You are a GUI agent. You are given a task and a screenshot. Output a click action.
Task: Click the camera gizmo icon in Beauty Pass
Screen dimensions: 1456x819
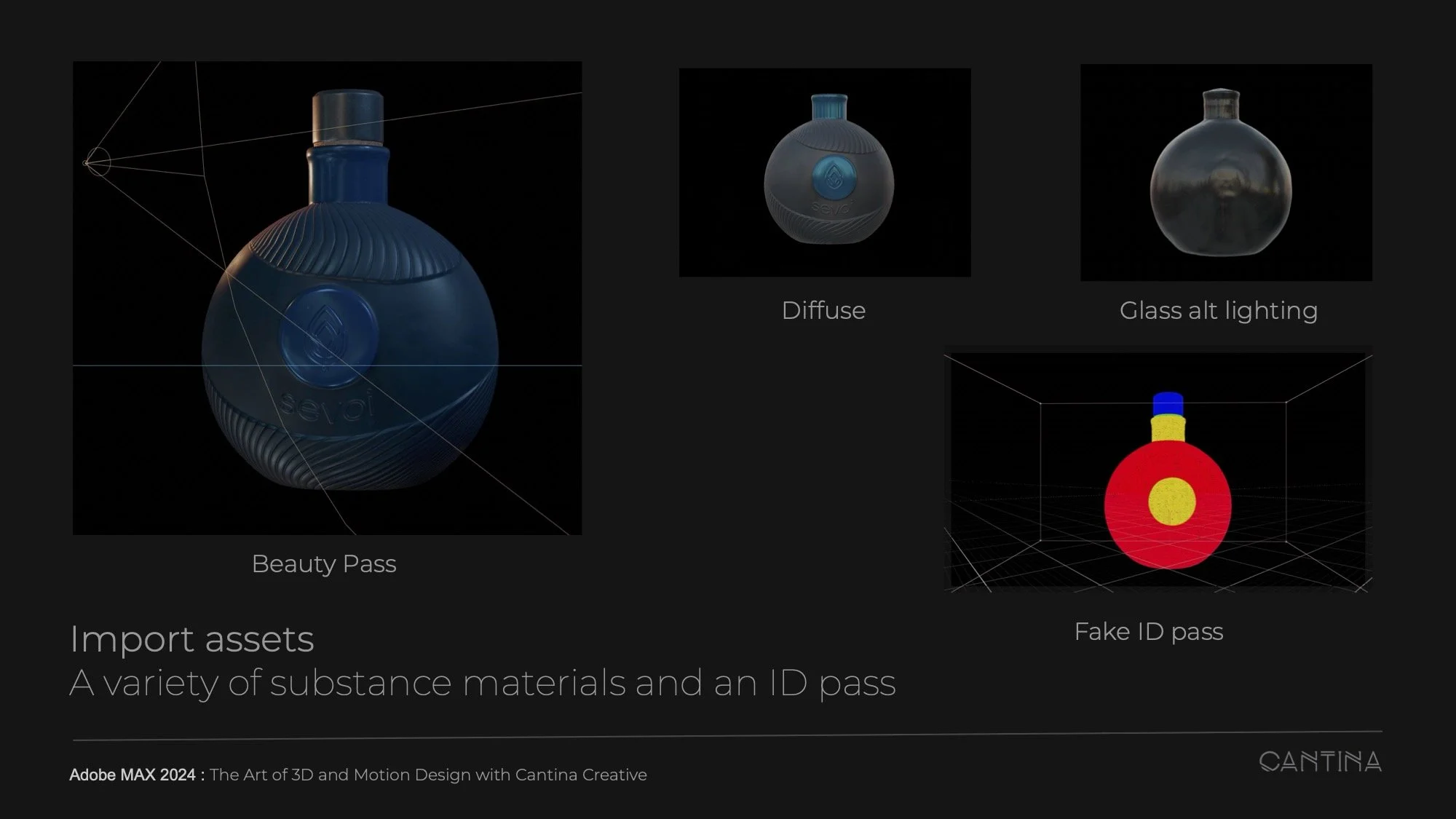tap(97, 162)
